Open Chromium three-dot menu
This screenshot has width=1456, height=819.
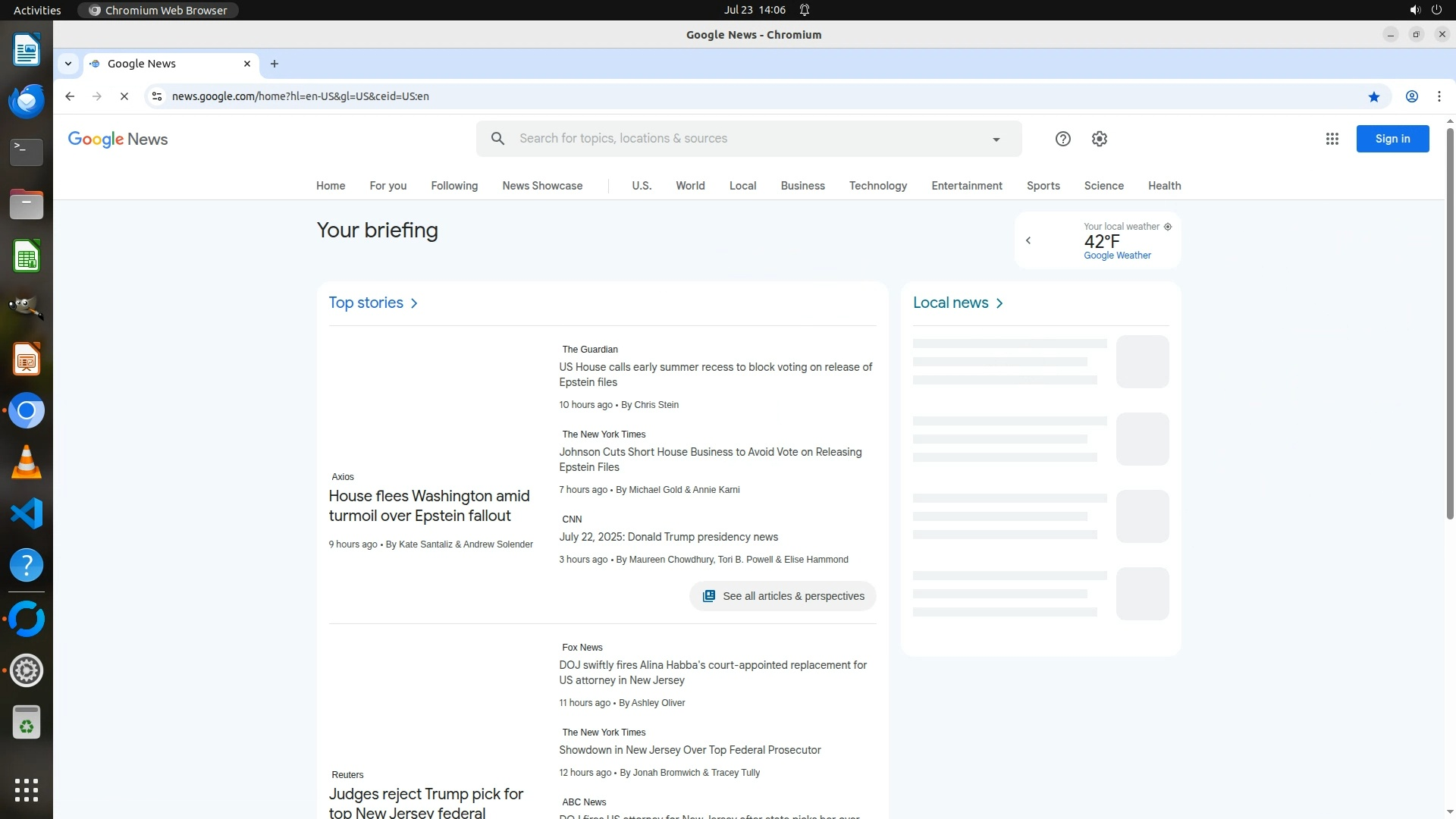tap(1439, 96)
